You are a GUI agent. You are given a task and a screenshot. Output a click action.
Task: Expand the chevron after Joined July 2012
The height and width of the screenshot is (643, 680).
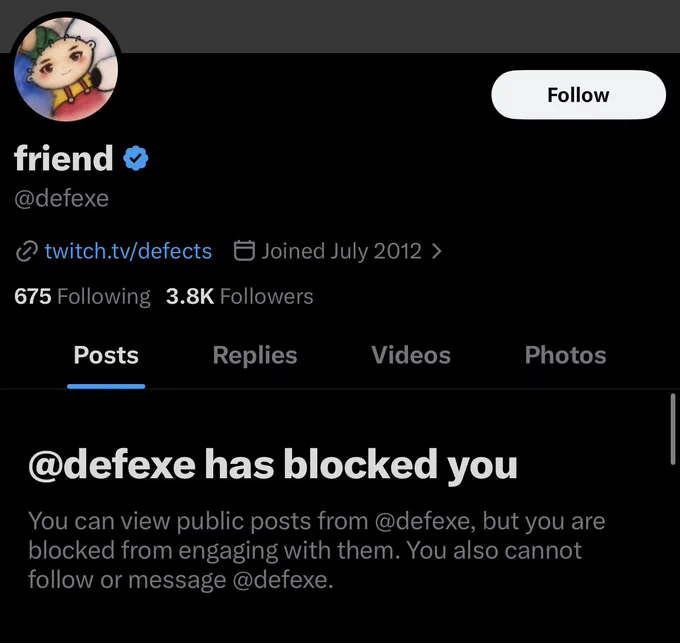(x=437, y=251)
